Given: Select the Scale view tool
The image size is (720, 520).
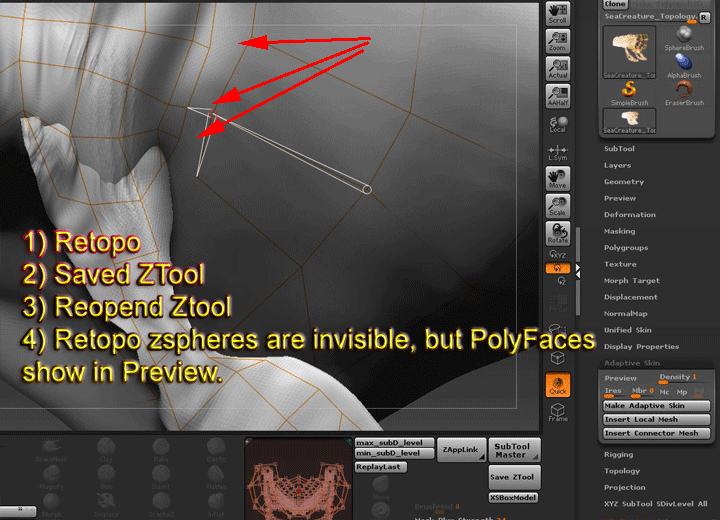Looking at the screenshot, I should pos(558,206).
